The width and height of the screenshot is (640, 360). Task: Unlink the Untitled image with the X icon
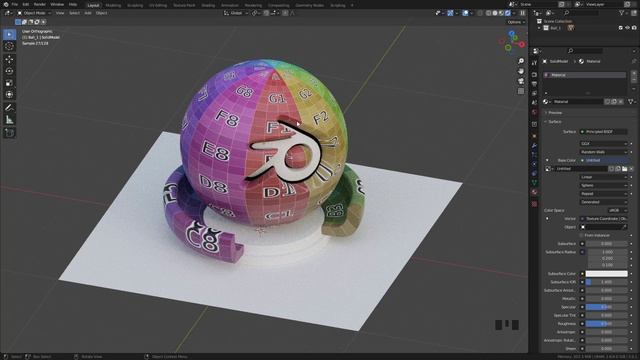(x=631, y=169)
